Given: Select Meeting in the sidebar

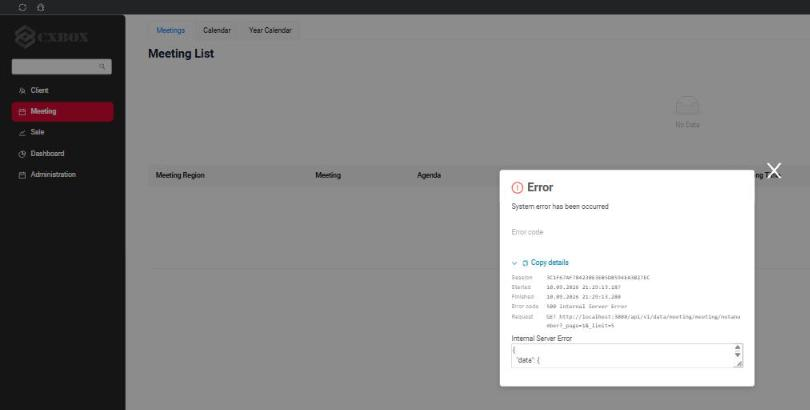Looking at the screenshot, I should click(x=63, y=112).
